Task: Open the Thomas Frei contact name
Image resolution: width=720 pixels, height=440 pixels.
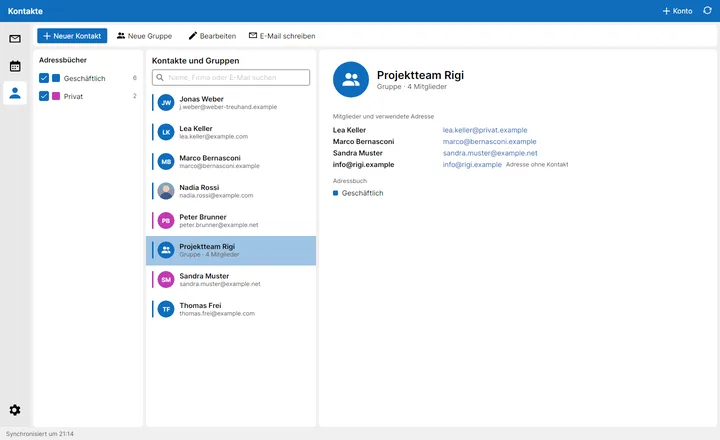Action: 200,305
